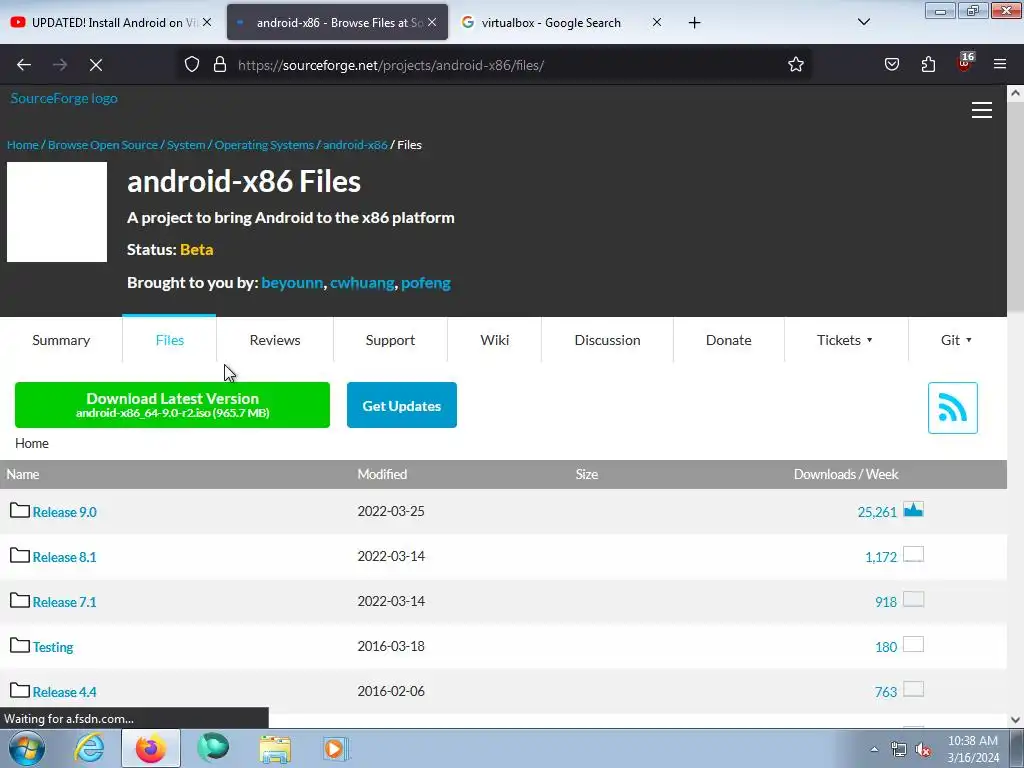The width and height of the screenshot is (1024, 768).
Task: Click the Testing folder icon
Action: tap(20, 645)
